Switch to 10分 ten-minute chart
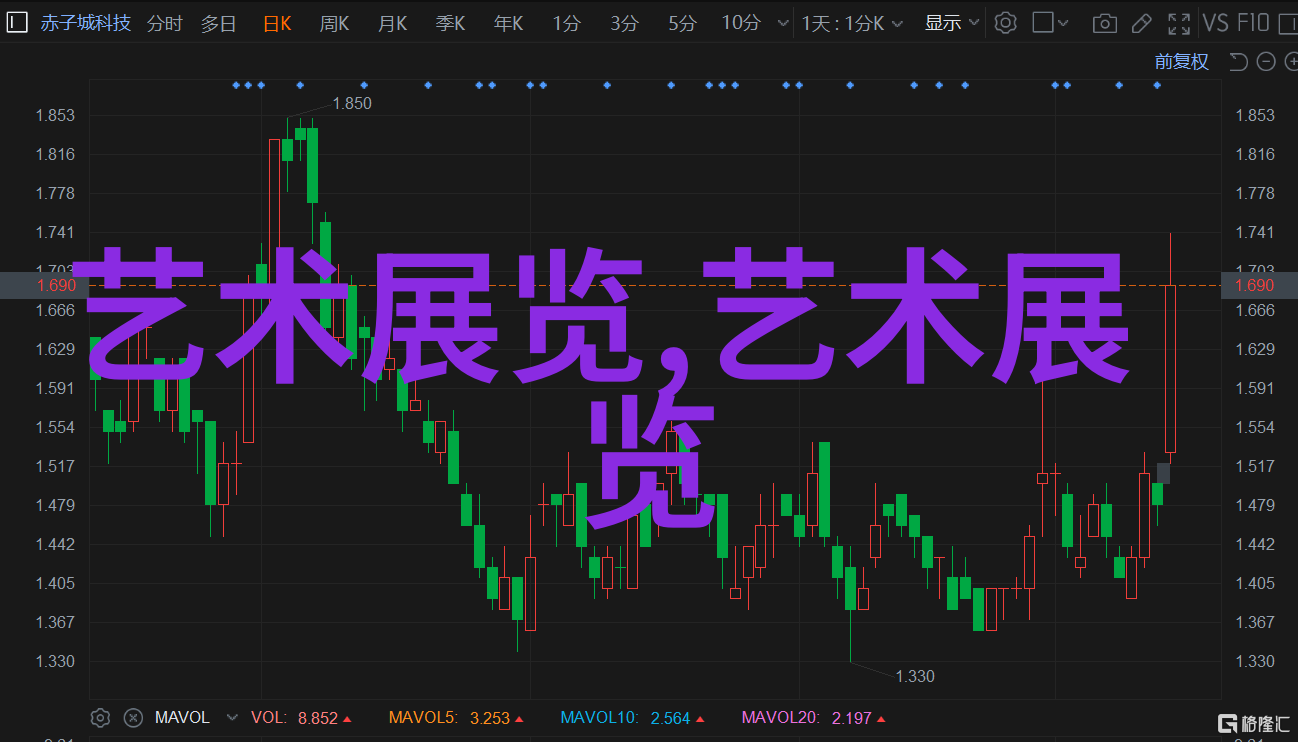Image resolution: width=1298 pixels, height=742 pixels. click(741, 22)
